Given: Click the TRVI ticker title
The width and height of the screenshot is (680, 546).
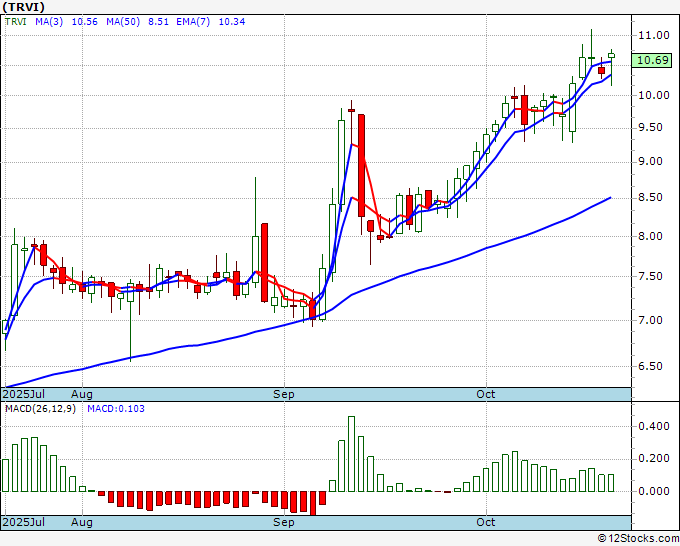Looking at the screenshot, I should [23, 7].
